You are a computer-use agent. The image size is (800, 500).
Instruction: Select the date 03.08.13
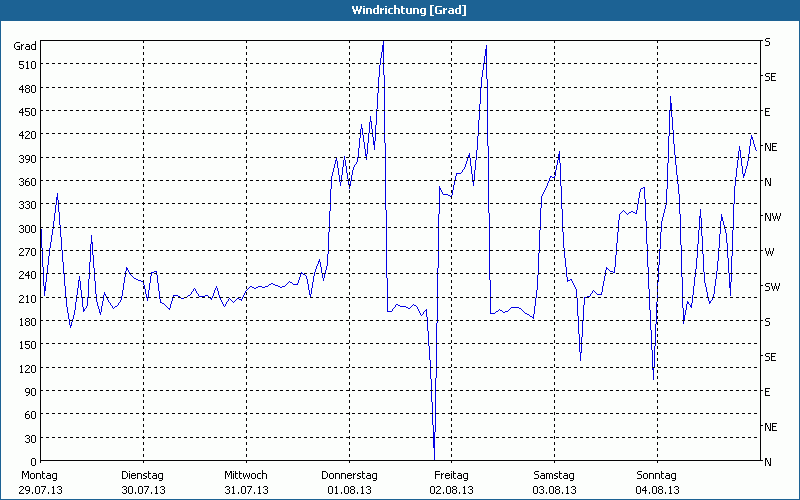(555, 490)
